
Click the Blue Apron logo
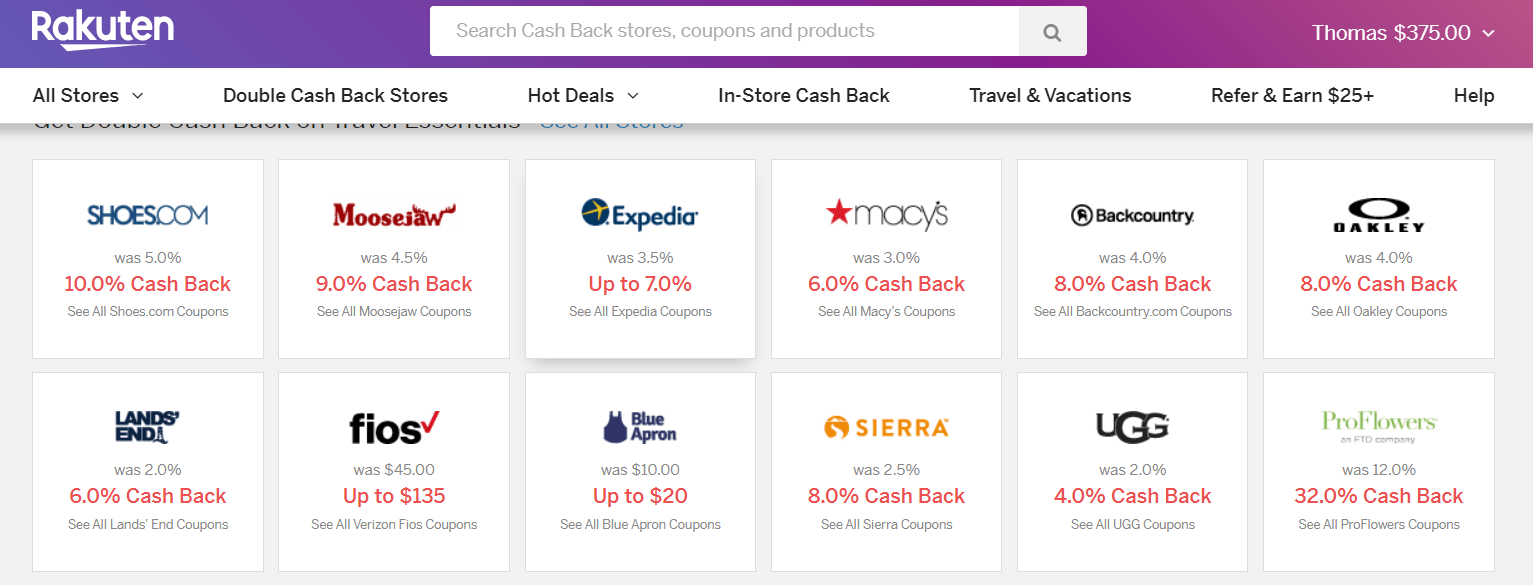(640, 427)
